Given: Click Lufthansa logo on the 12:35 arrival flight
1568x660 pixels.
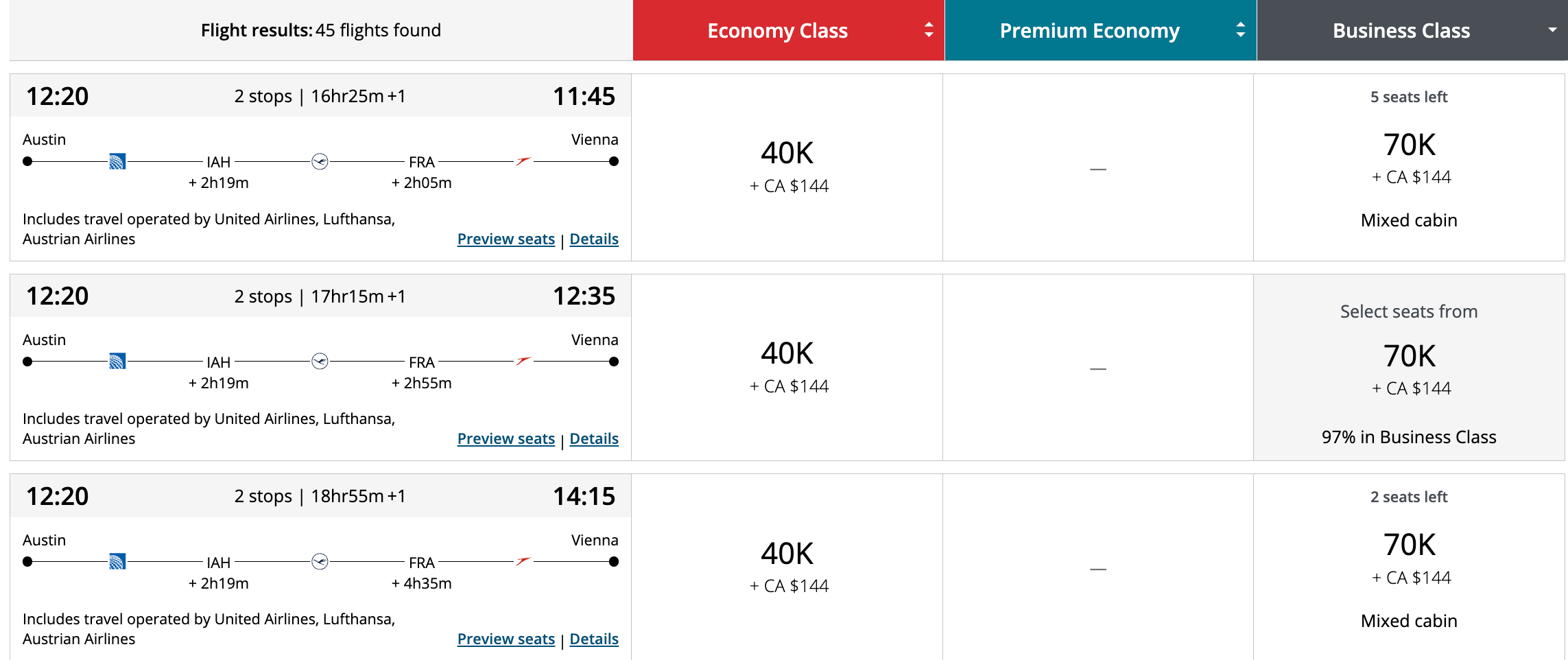Looking at the screenshot, I should tap(320, 362).
